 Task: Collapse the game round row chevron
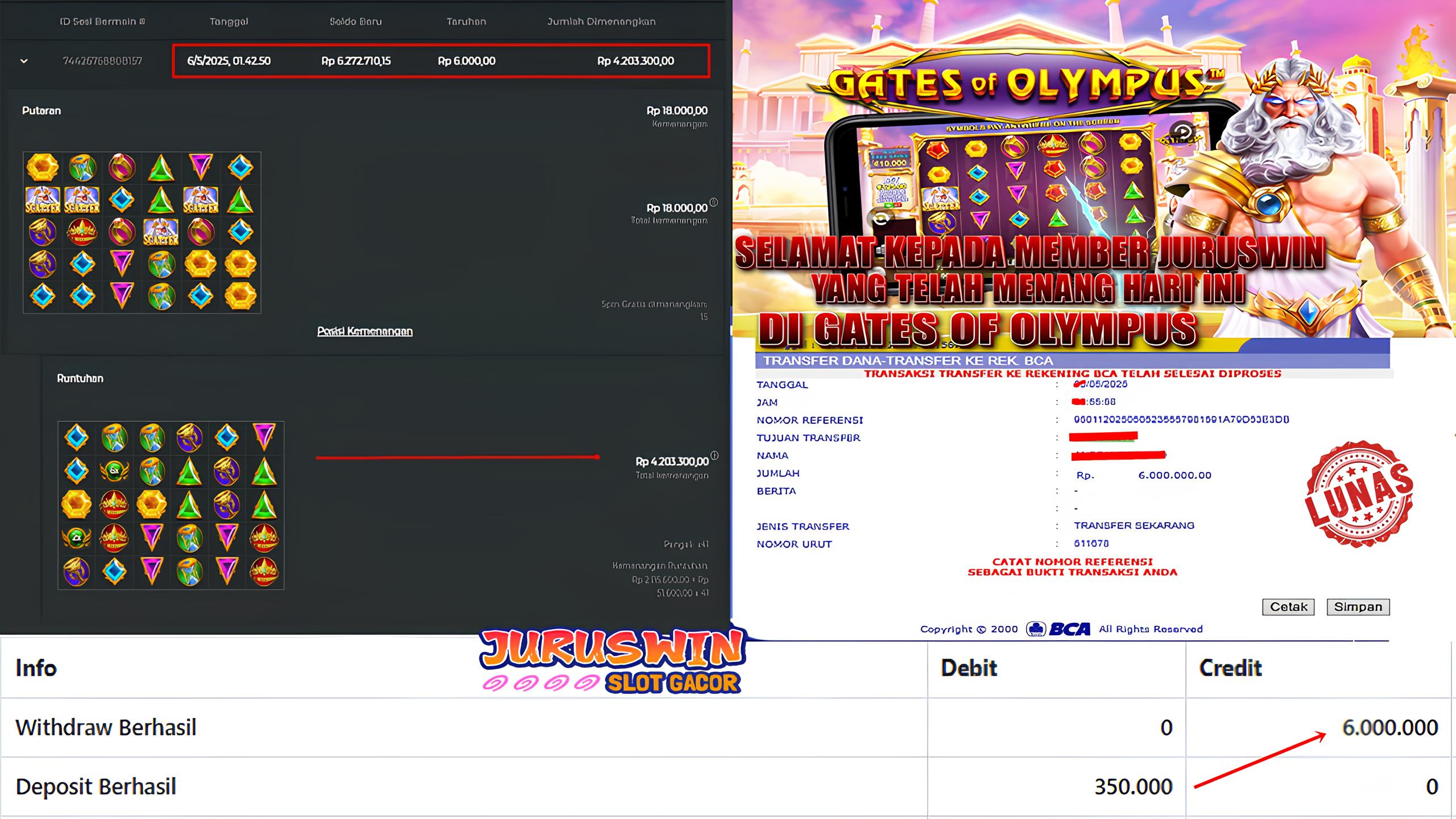tap(24, 61)
